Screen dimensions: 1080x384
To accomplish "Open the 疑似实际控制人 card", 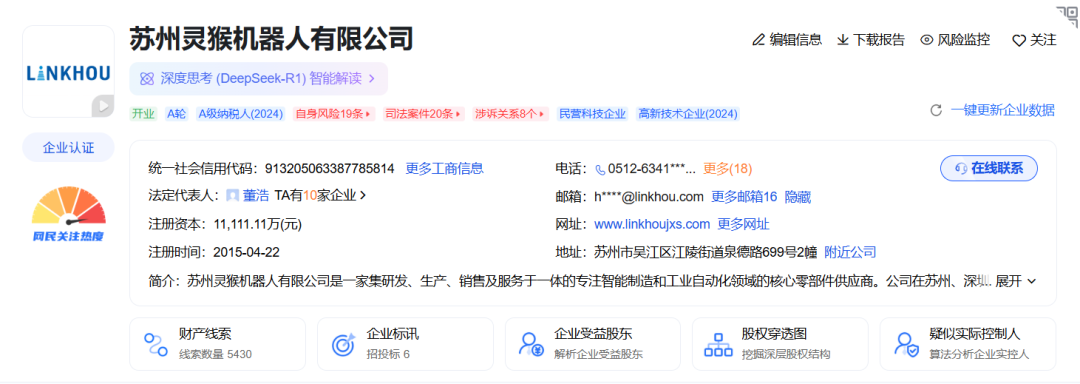I will (x=968, y=343).
